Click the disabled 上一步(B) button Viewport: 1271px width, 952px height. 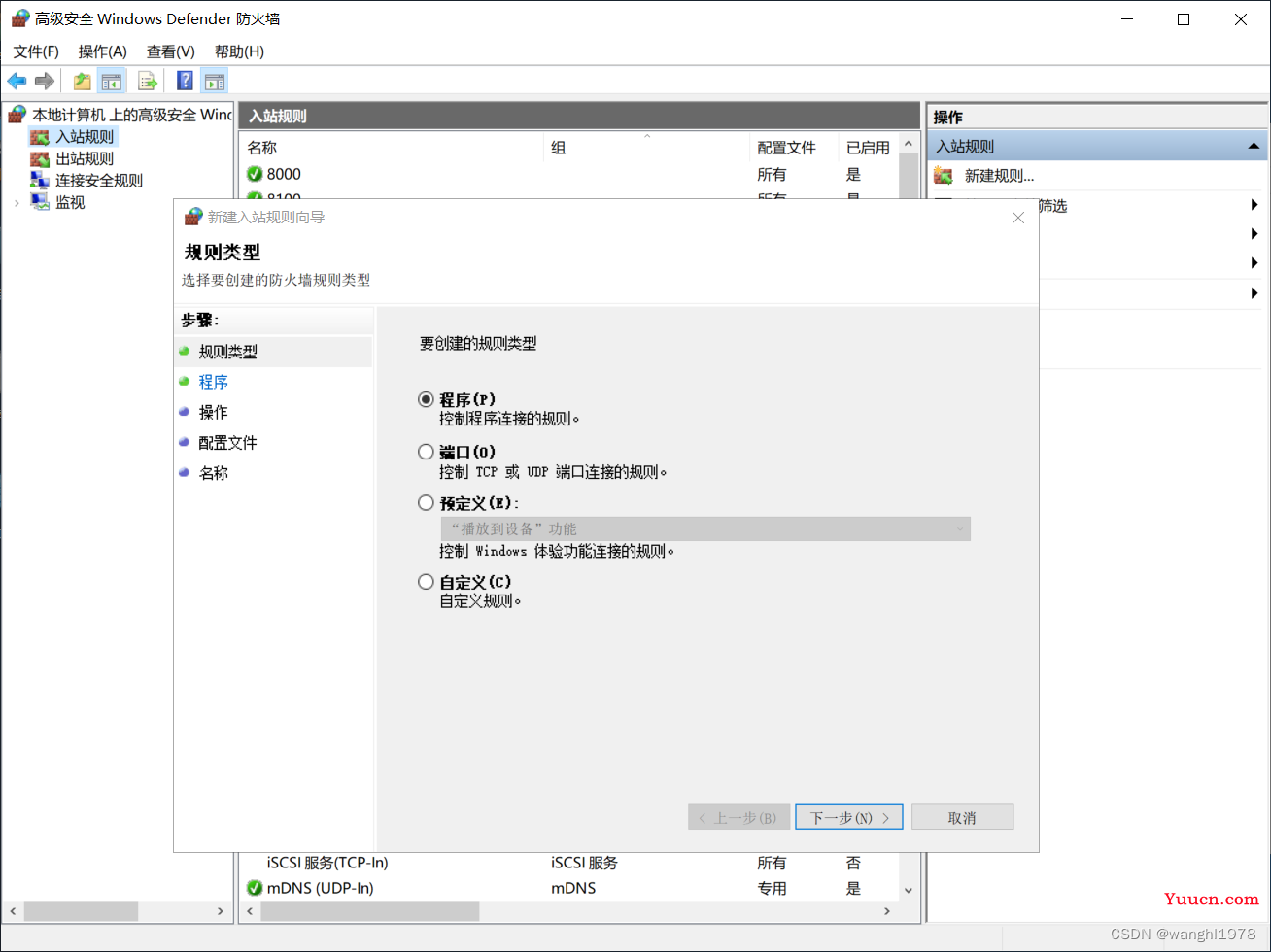pos(739,817)
